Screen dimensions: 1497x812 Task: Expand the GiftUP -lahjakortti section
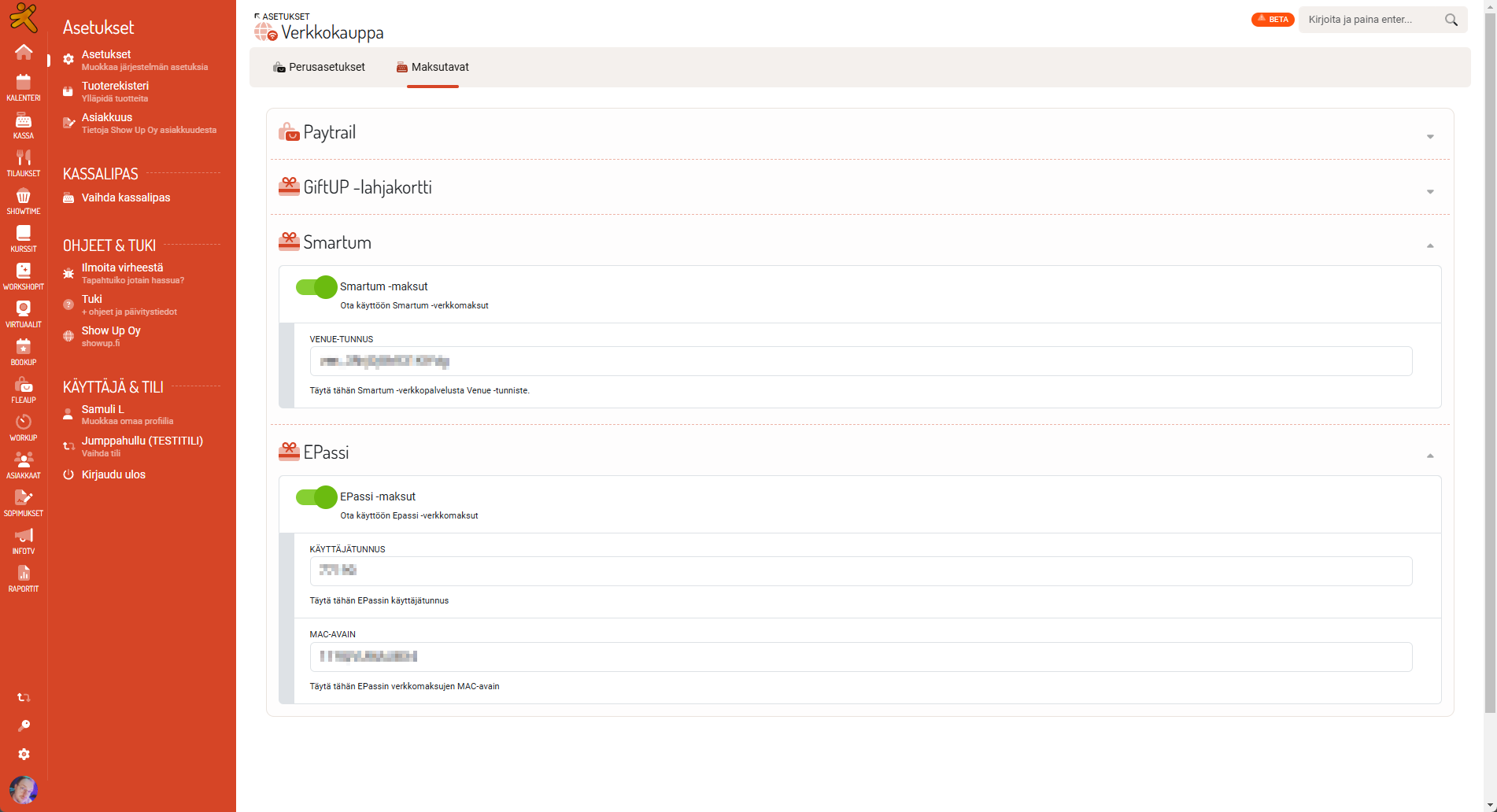(1429, 192)
